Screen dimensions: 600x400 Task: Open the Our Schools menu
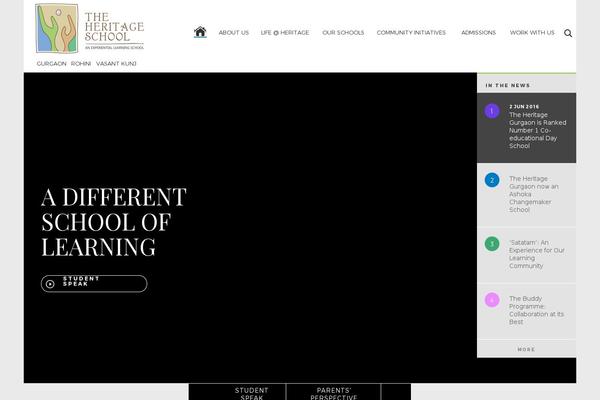pos(343,33)
